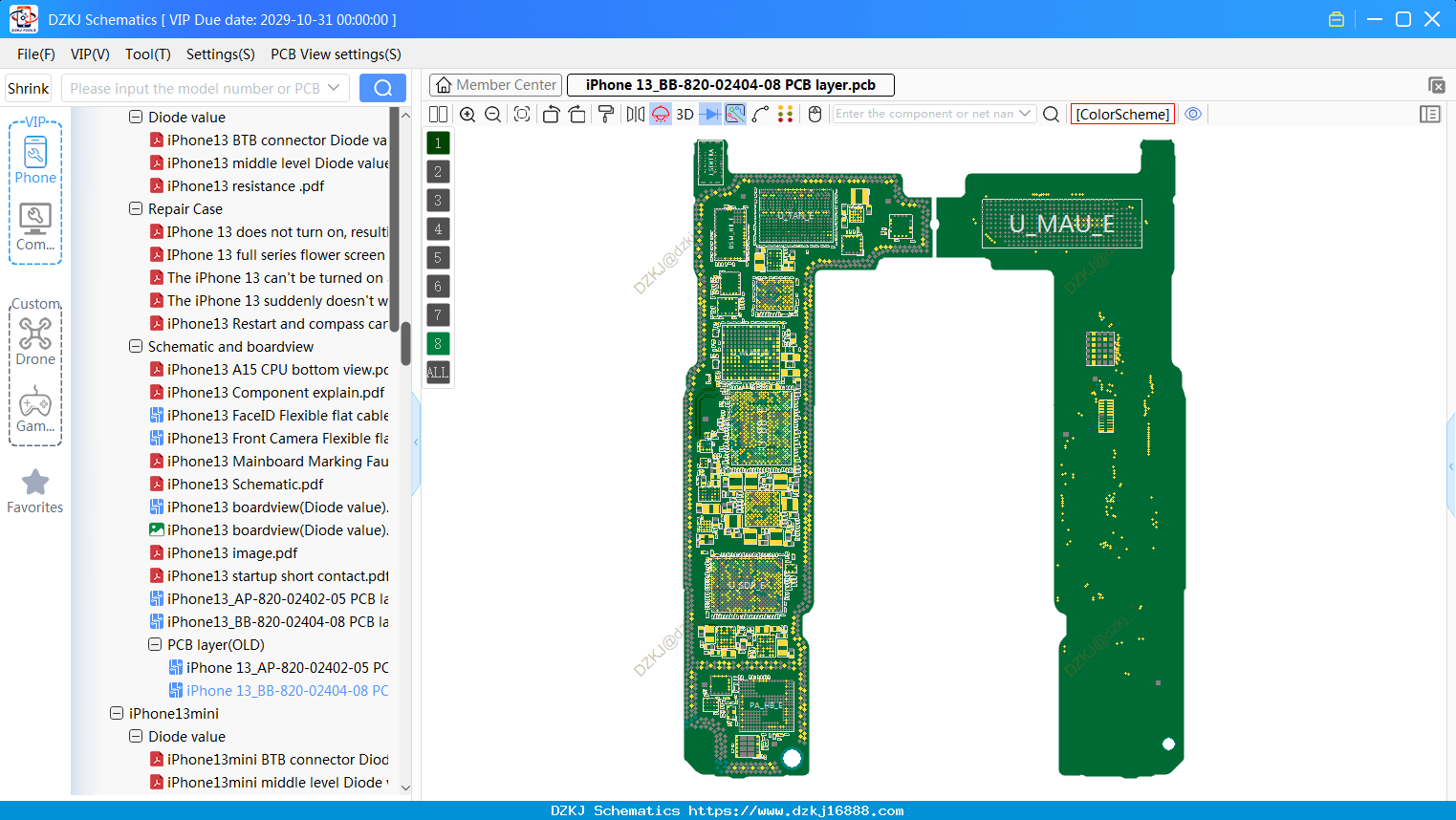Show ALL PCB layers
Image resolution: width=1456 pixels, height=820 pixels.
click(x=438, y=373)
